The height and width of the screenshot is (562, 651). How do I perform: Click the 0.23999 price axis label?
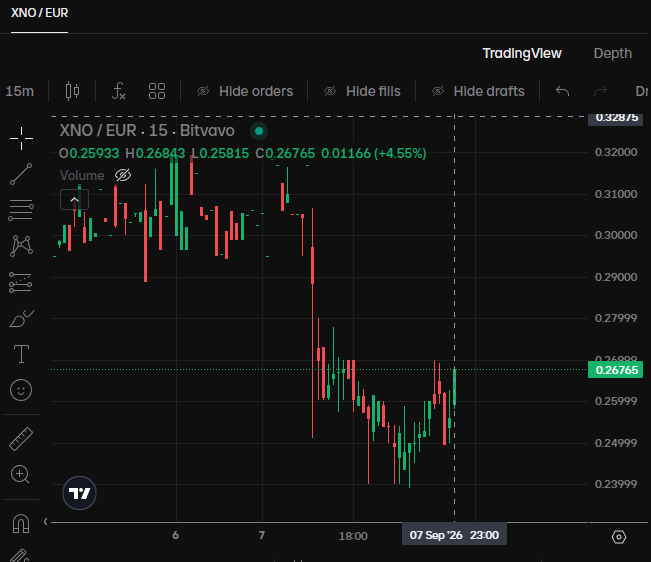pos(616,484)
